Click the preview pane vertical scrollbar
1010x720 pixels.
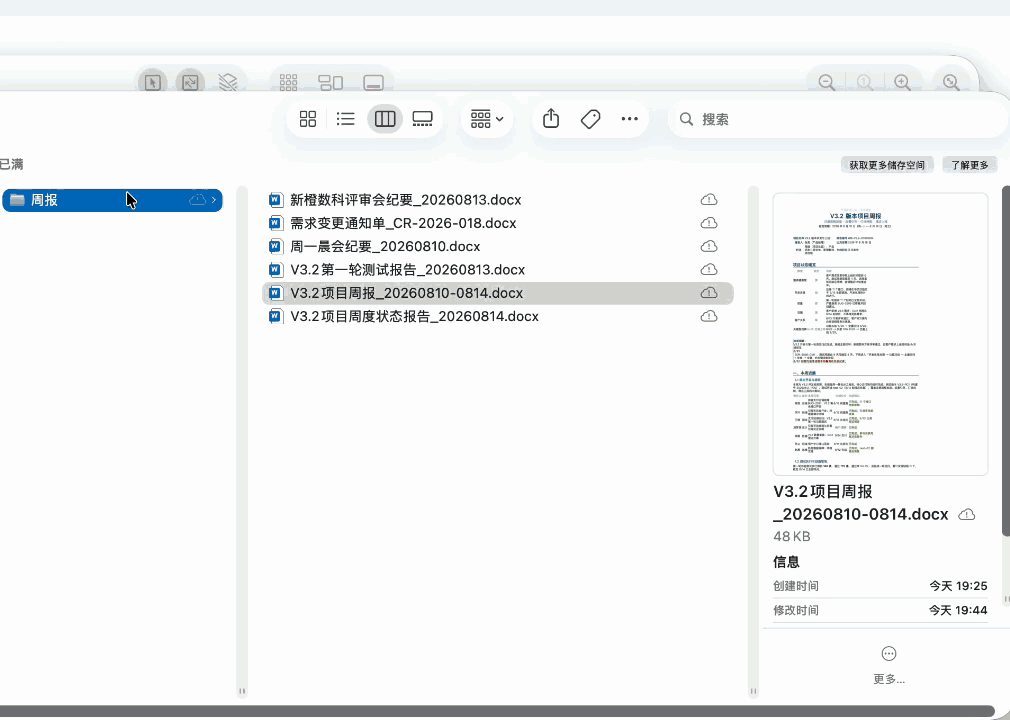coord(1005,361)
